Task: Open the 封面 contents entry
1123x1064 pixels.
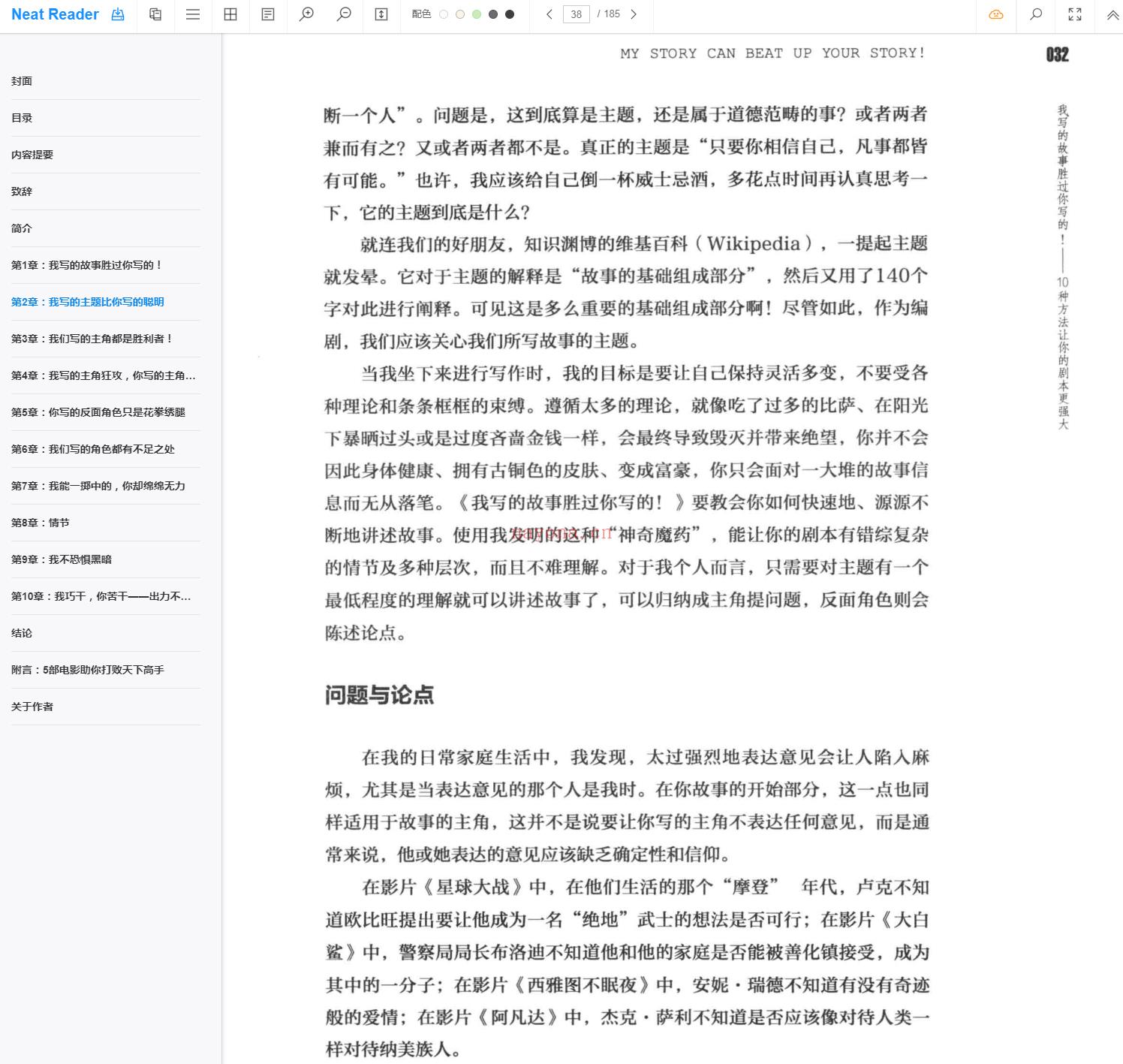Action: [106, 81]
